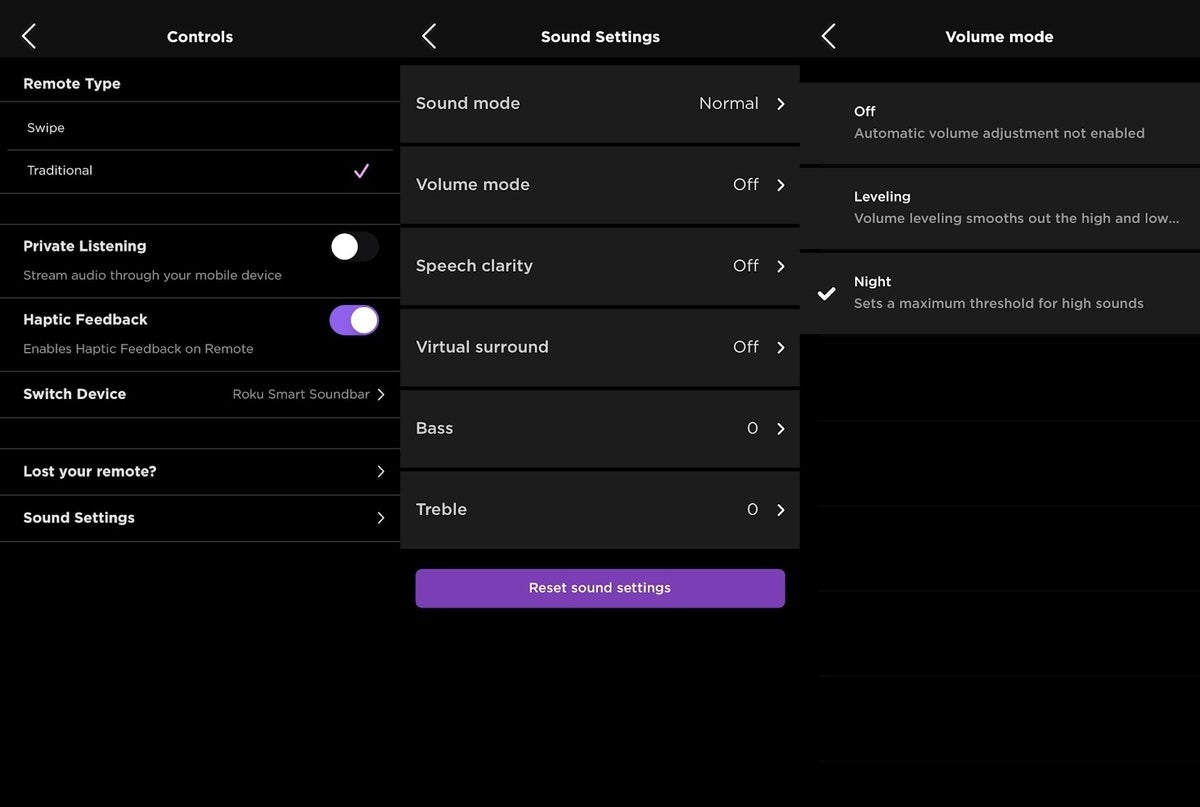Enable the Private Listening switch
The height and width of the screenshot is (807, 1200).
tap(354, 247)
